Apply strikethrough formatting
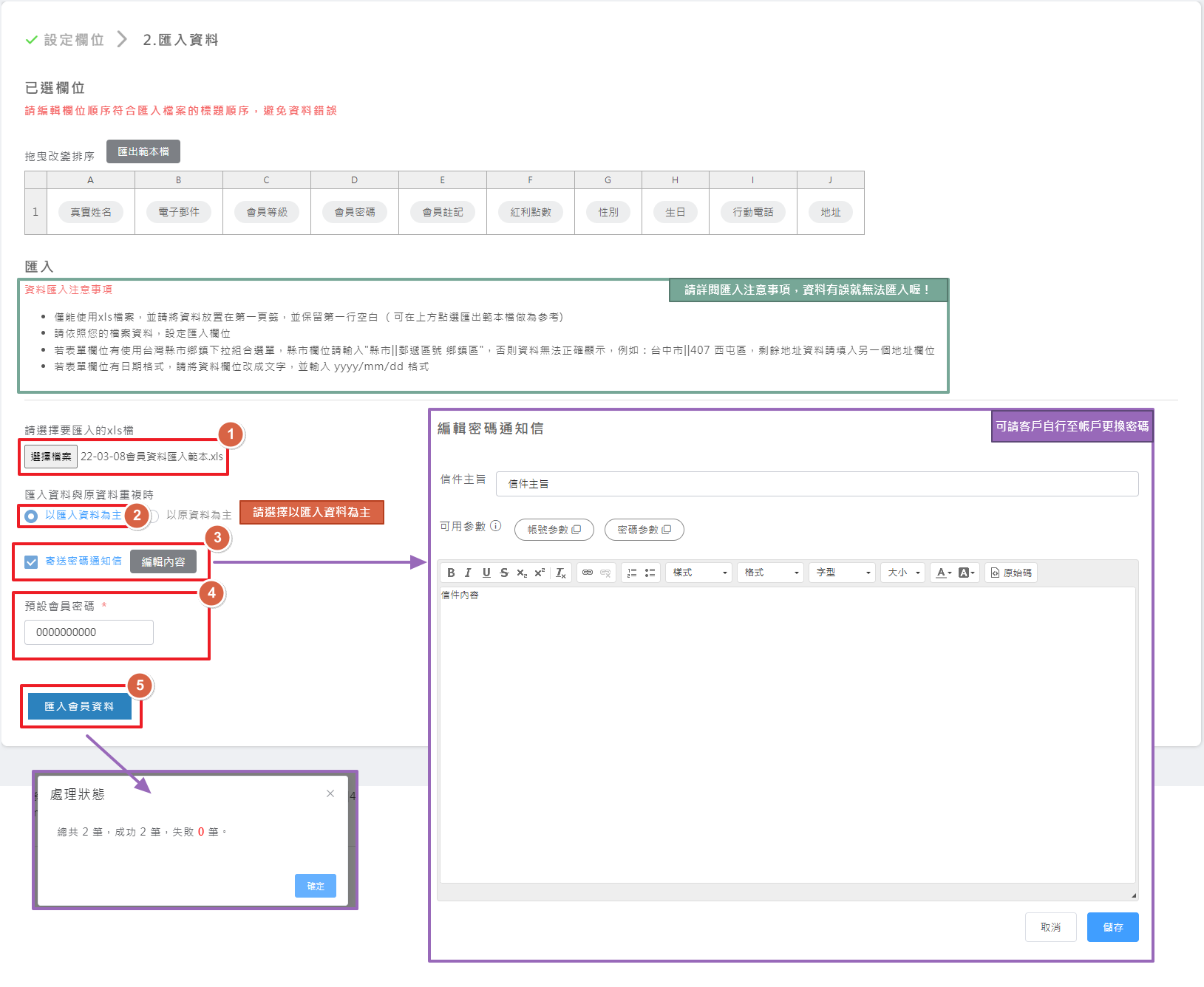 click(x=504, y=573)
